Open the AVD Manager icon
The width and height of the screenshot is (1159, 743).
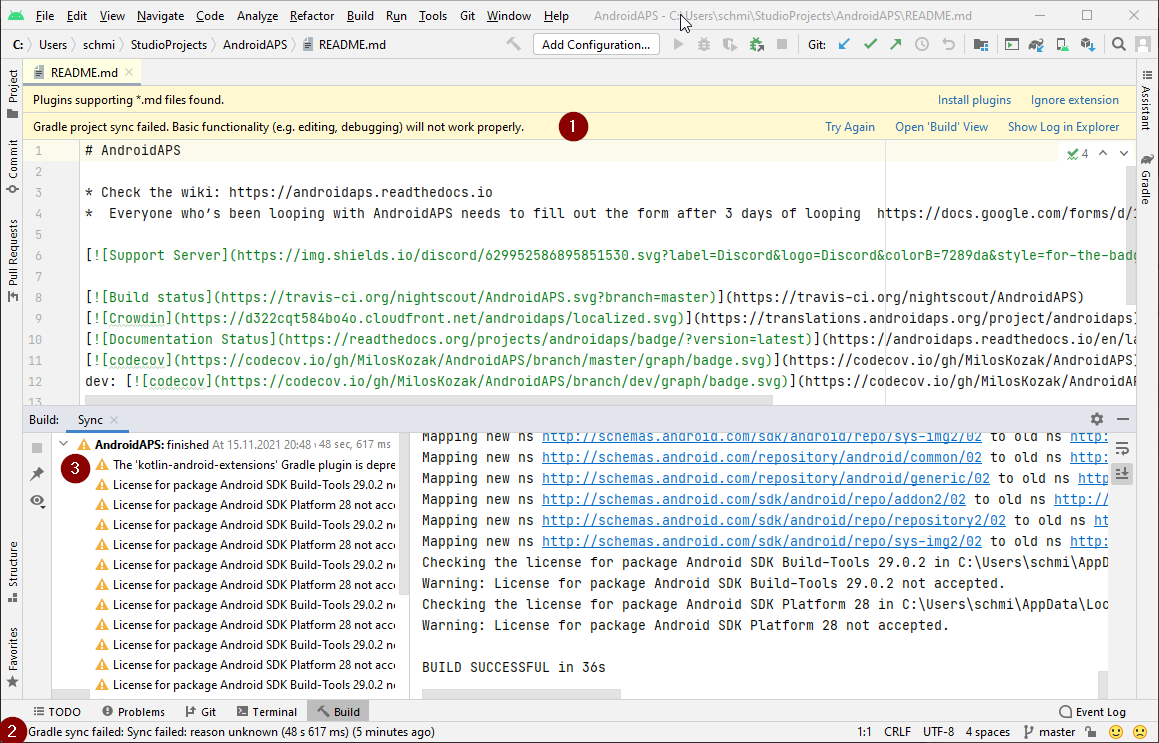click(x=1062, y=44)
